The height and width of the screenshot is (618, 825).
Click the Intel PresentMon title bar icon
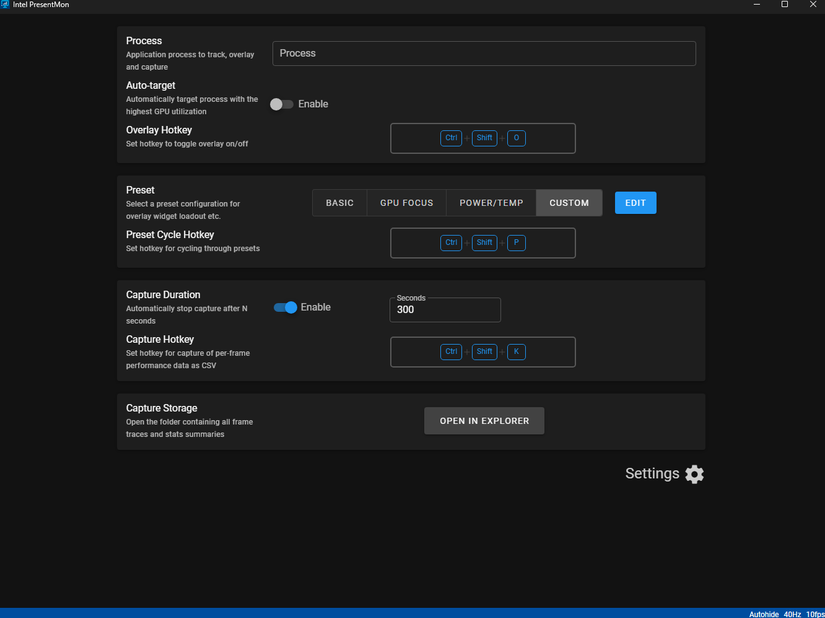pos(5,4)
